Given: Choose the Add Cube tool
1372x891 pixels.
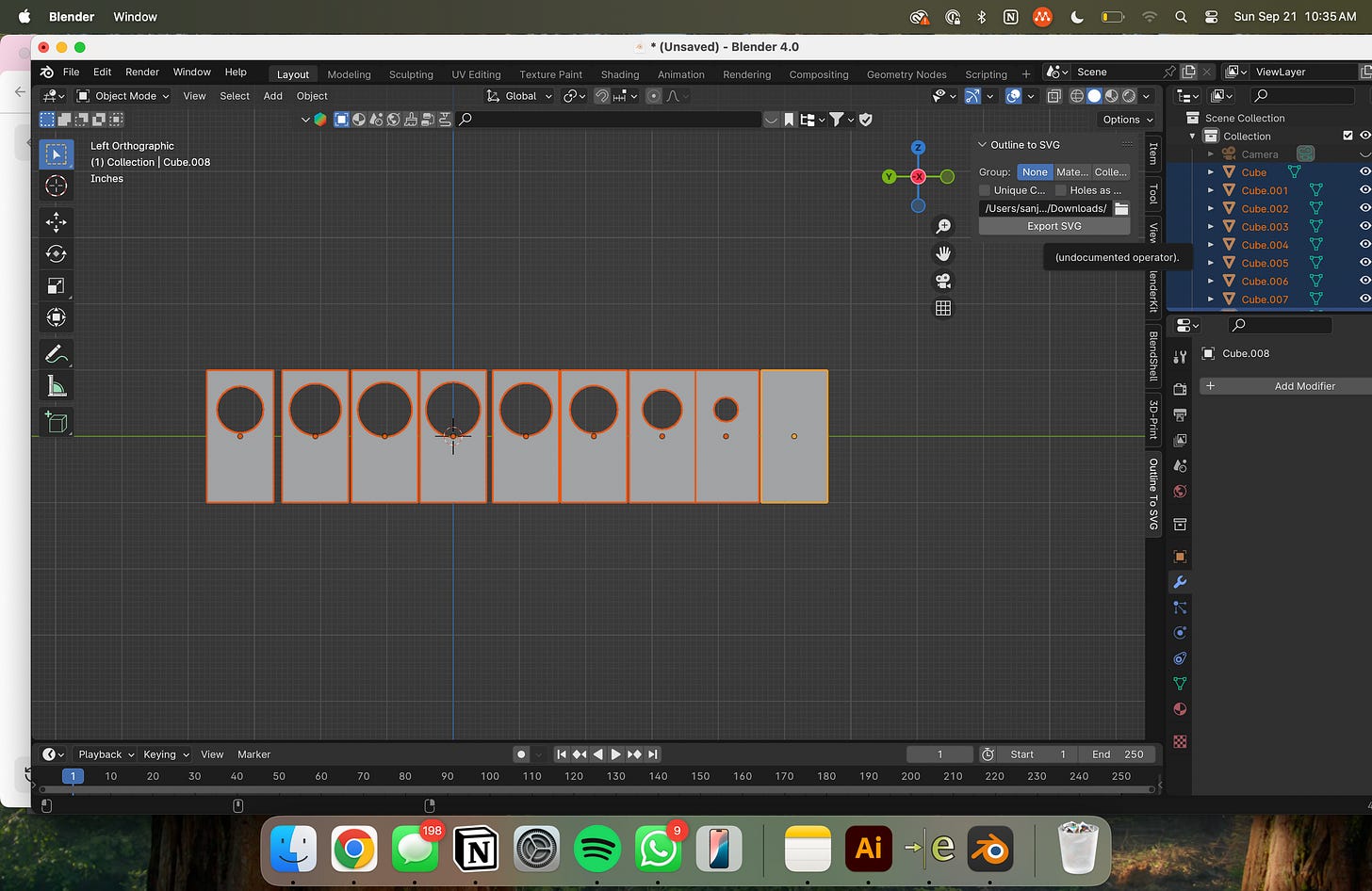Looking at the screenshot, I should click(56, 423).
